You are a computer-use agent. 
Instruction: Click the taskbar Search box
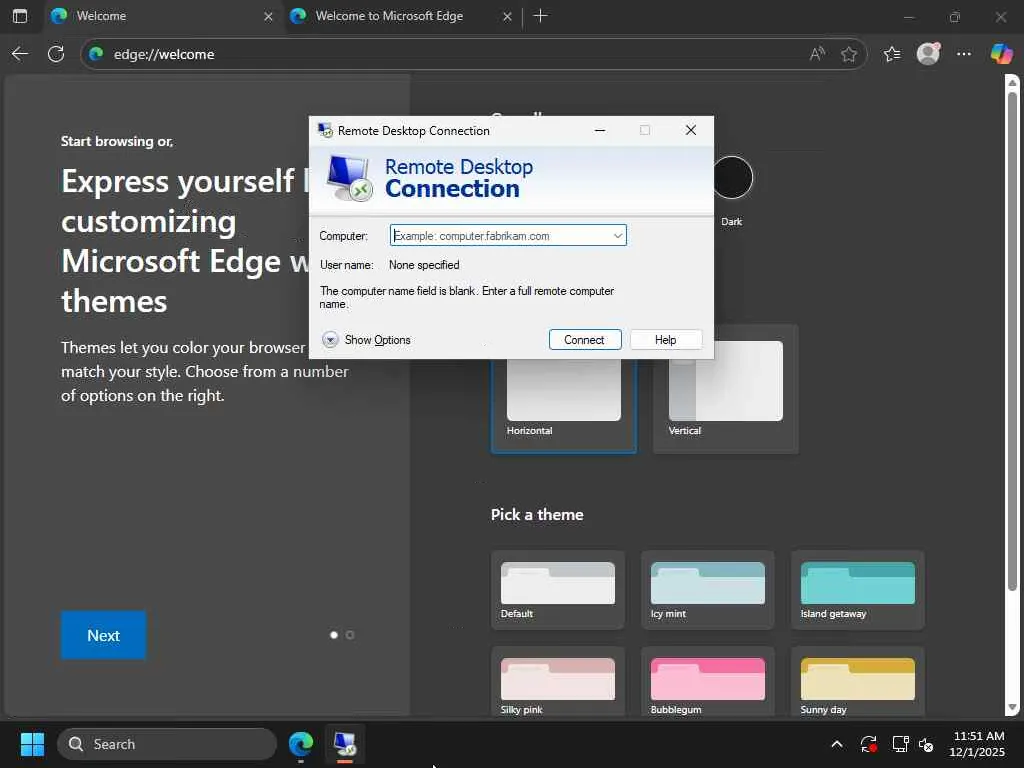pos(167,744)
